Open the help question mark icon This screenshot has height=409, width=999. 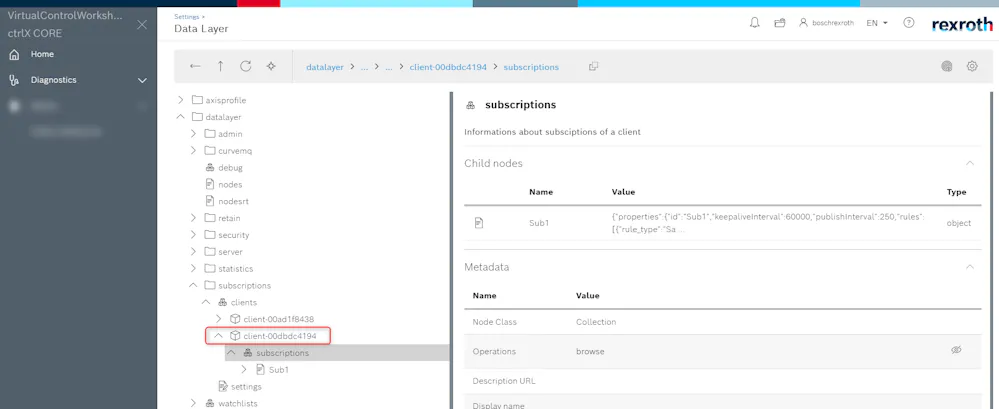909,23
